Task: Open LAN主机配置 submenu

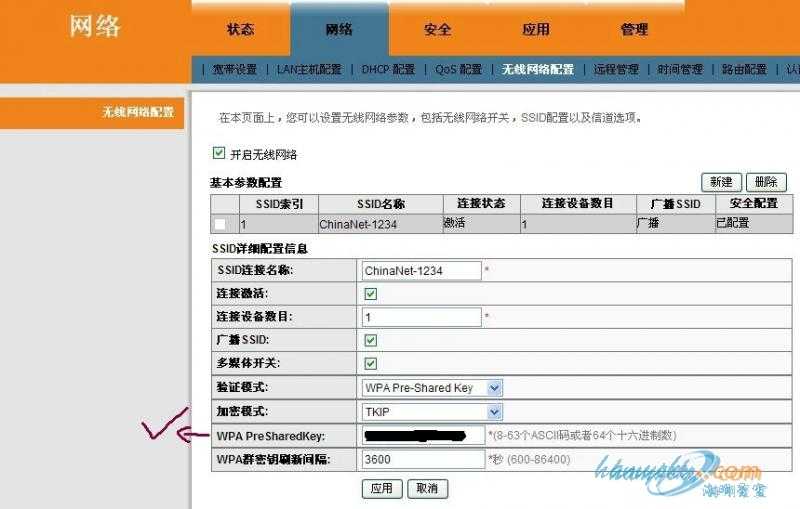Action: (x=309, y=69)
